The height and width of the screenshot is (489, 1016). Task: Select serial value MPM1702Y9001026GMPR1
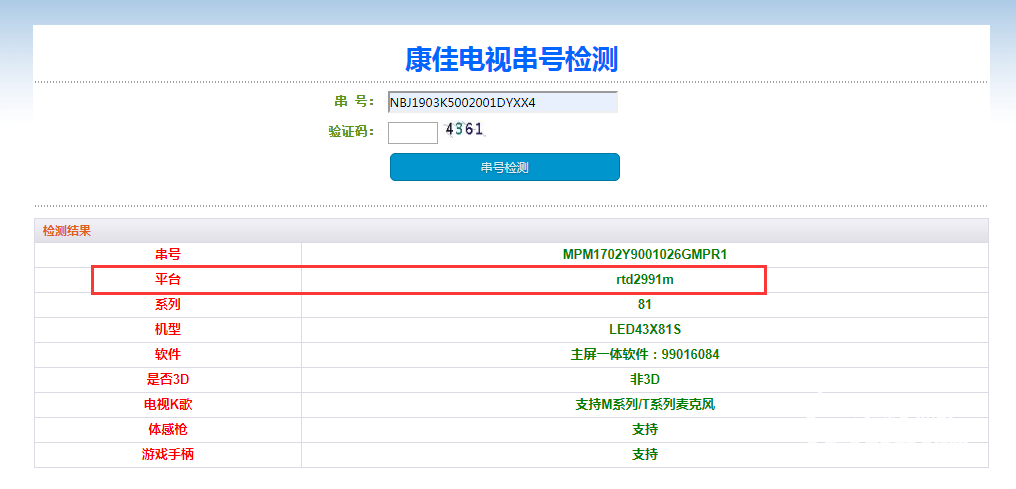645,255
